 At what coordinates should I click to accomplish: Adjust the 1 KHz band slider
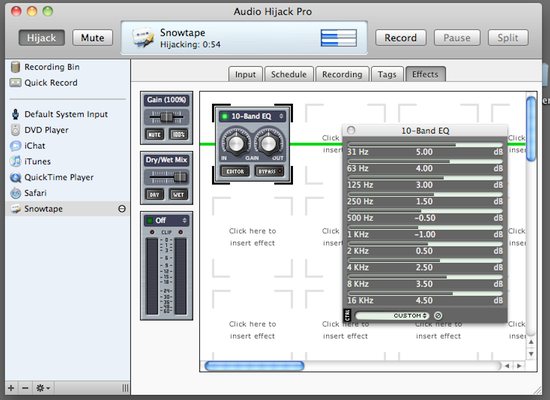pyautogui.click(x=425, y=227)
